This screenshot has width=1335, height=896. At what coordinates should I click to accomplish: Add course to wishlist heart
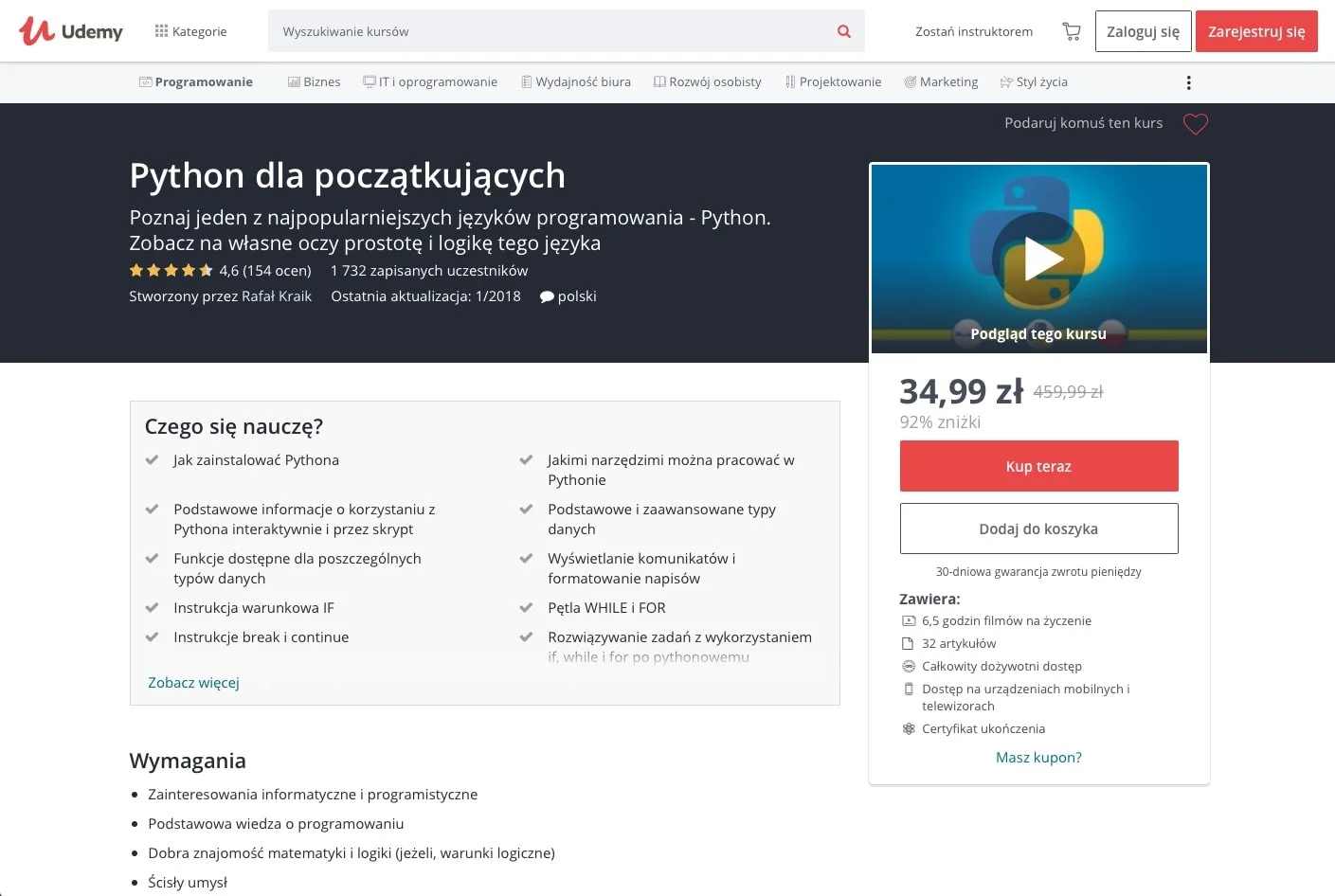coord(1196,124)
